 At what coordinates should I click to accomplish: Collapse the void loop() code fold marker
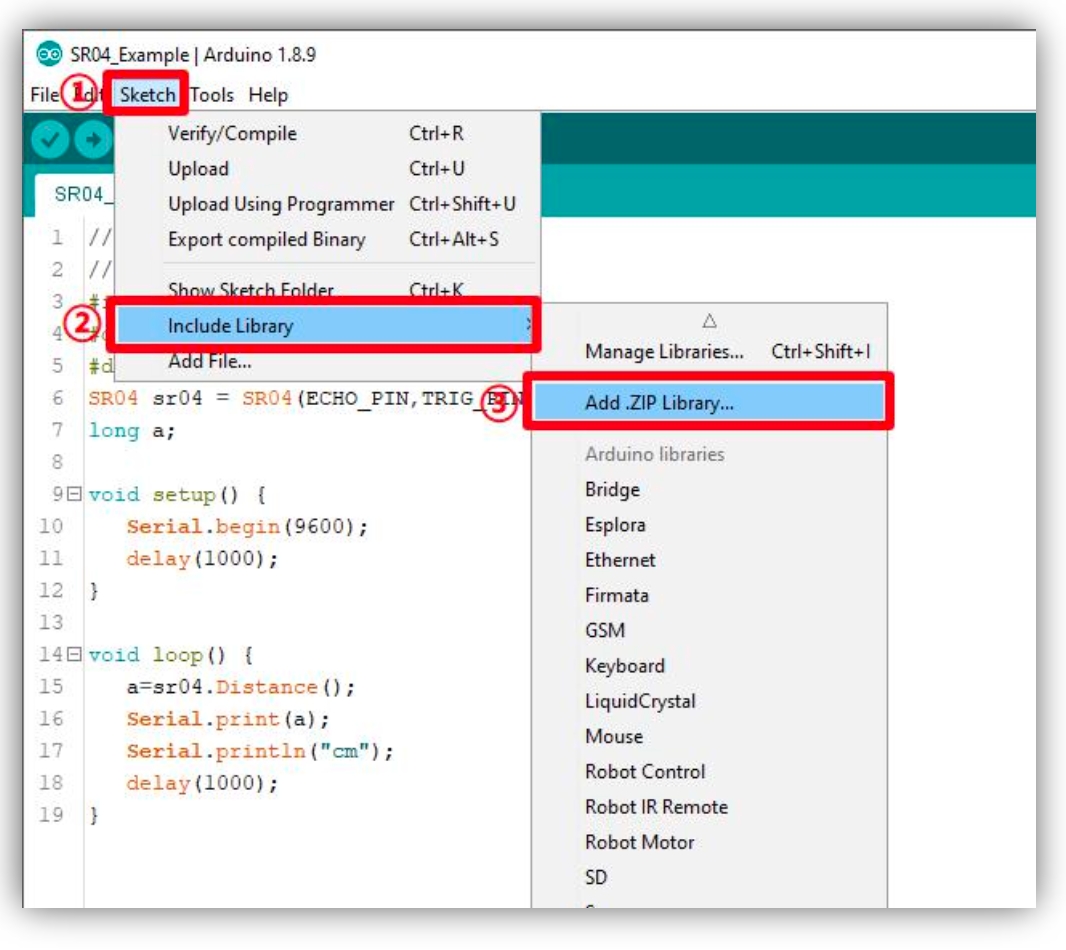pos(73,655)
